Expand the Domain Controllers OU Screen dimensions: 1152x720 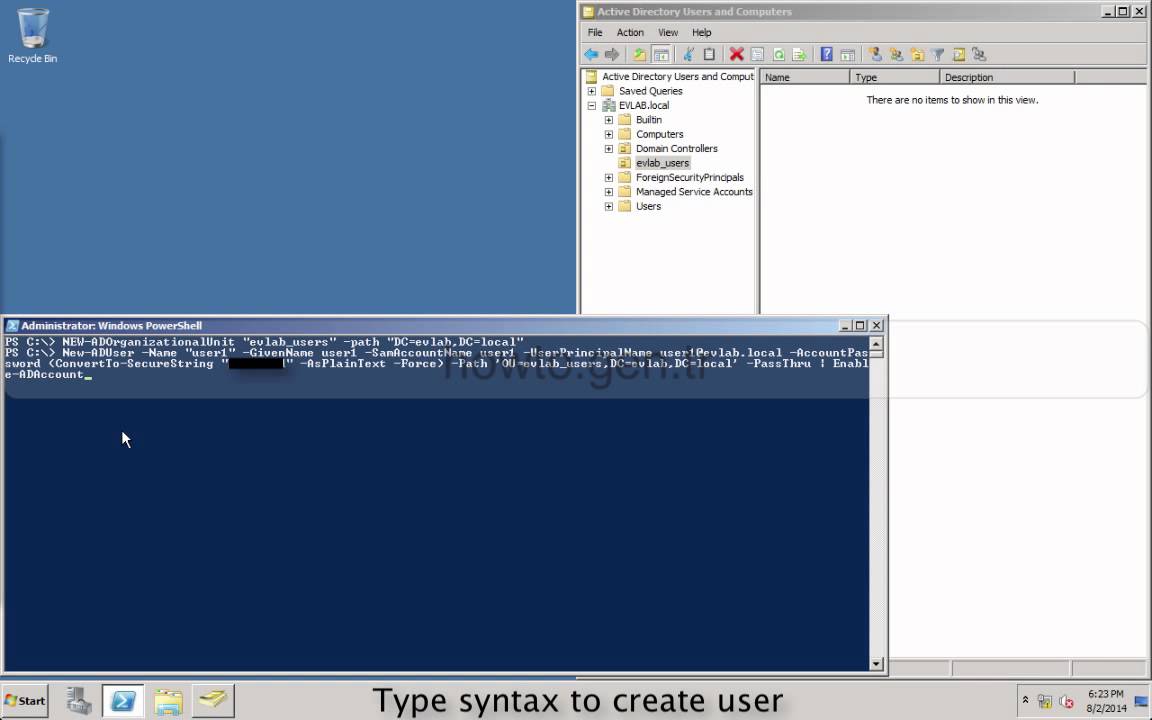click(x=608, y=149)
